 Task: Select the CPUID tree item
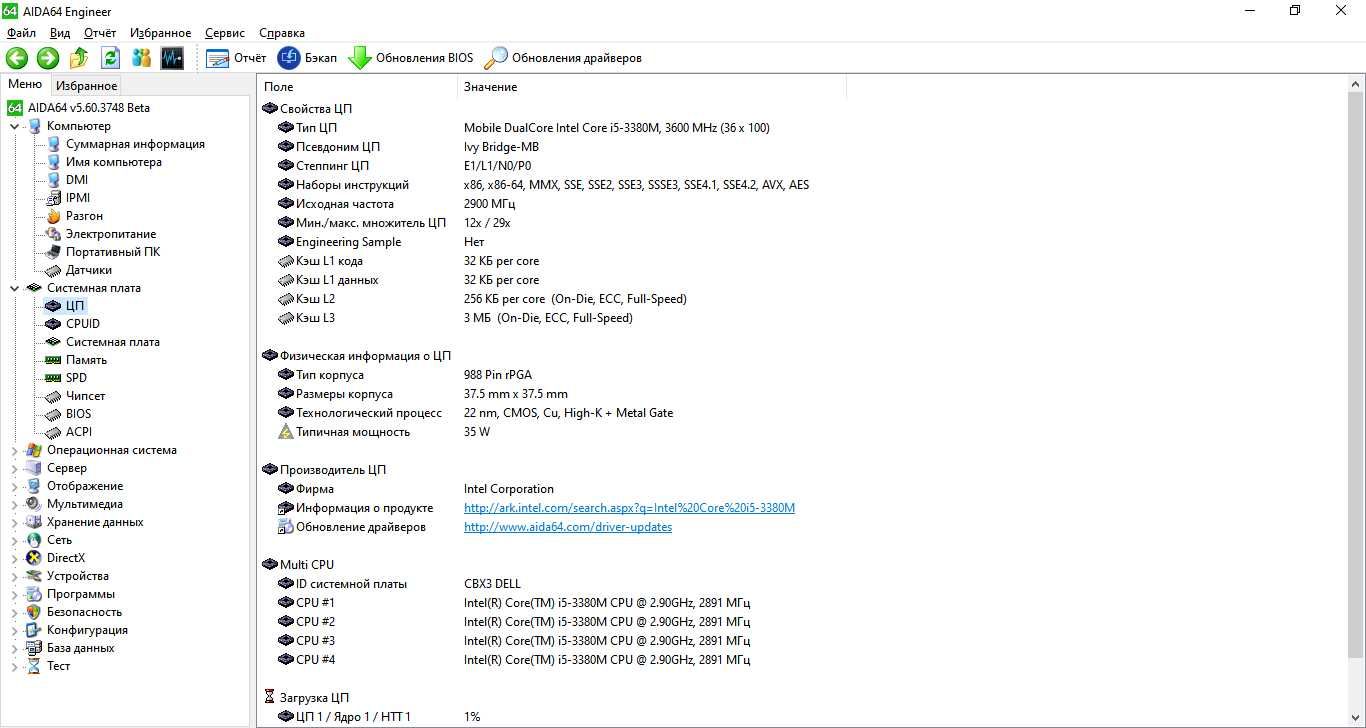83,324
